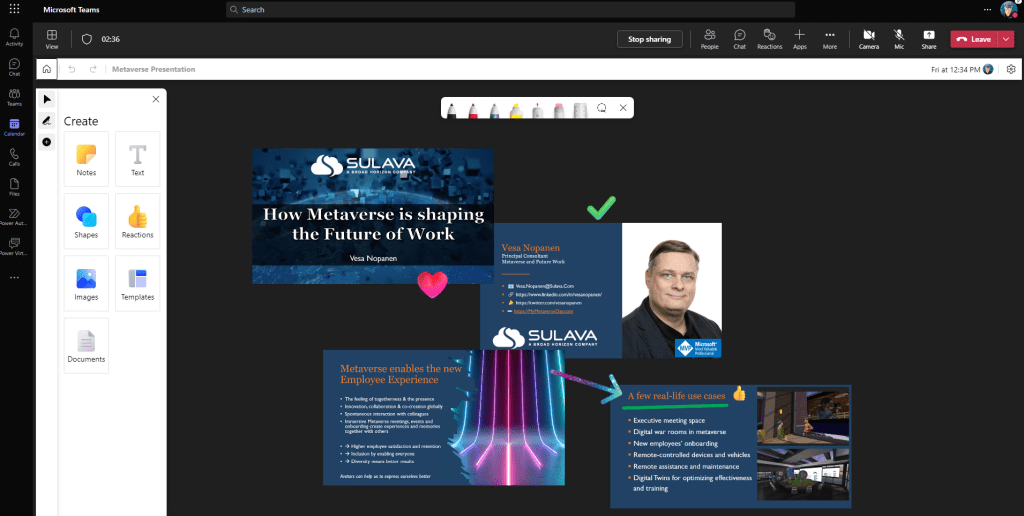The image size is (1024, 516).
Task: Switch to Chat in left rail
Action: [x=14, y=67]
